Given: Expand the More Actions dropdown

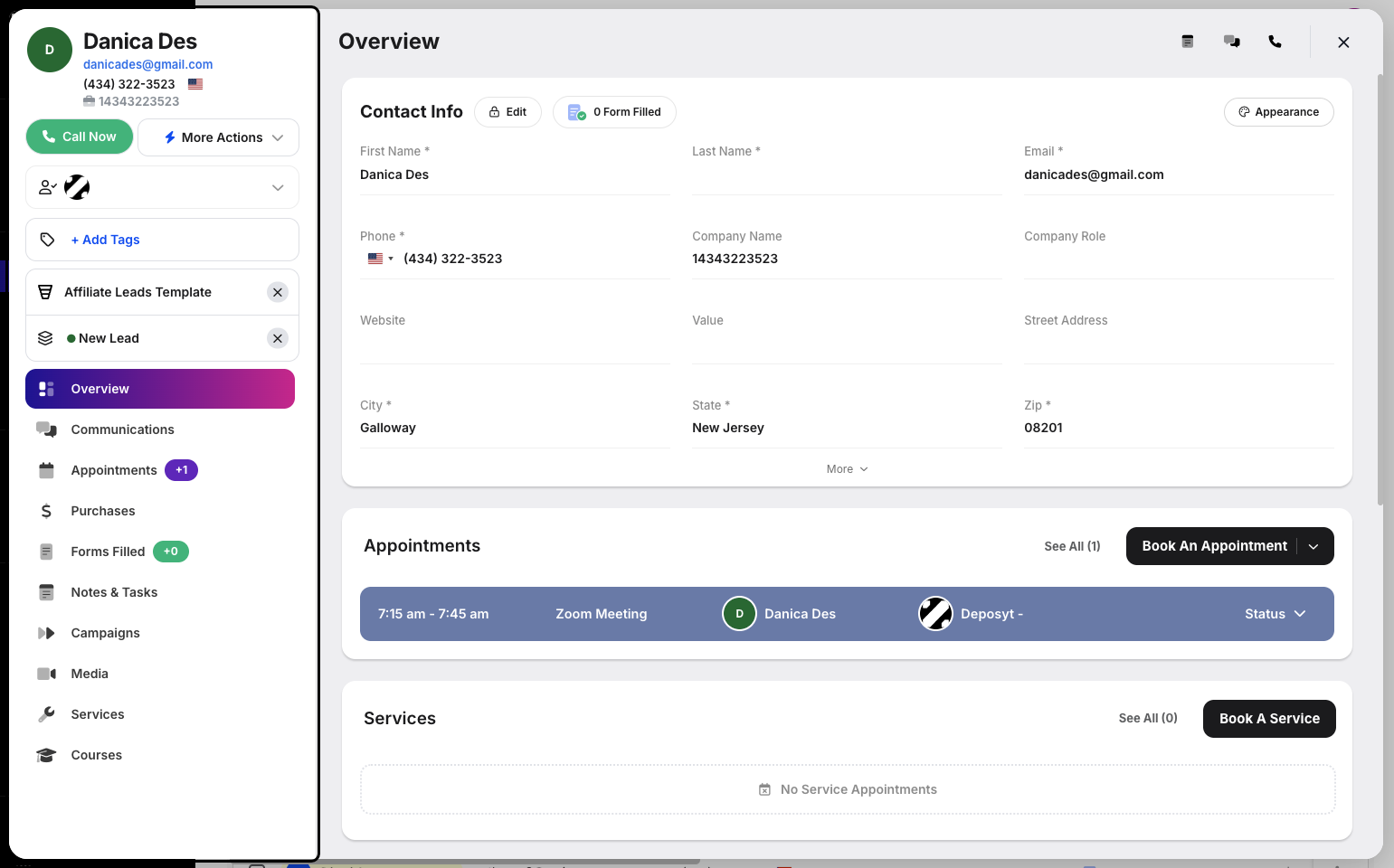Looking at the screenshot, I should (x=218, y=137).
